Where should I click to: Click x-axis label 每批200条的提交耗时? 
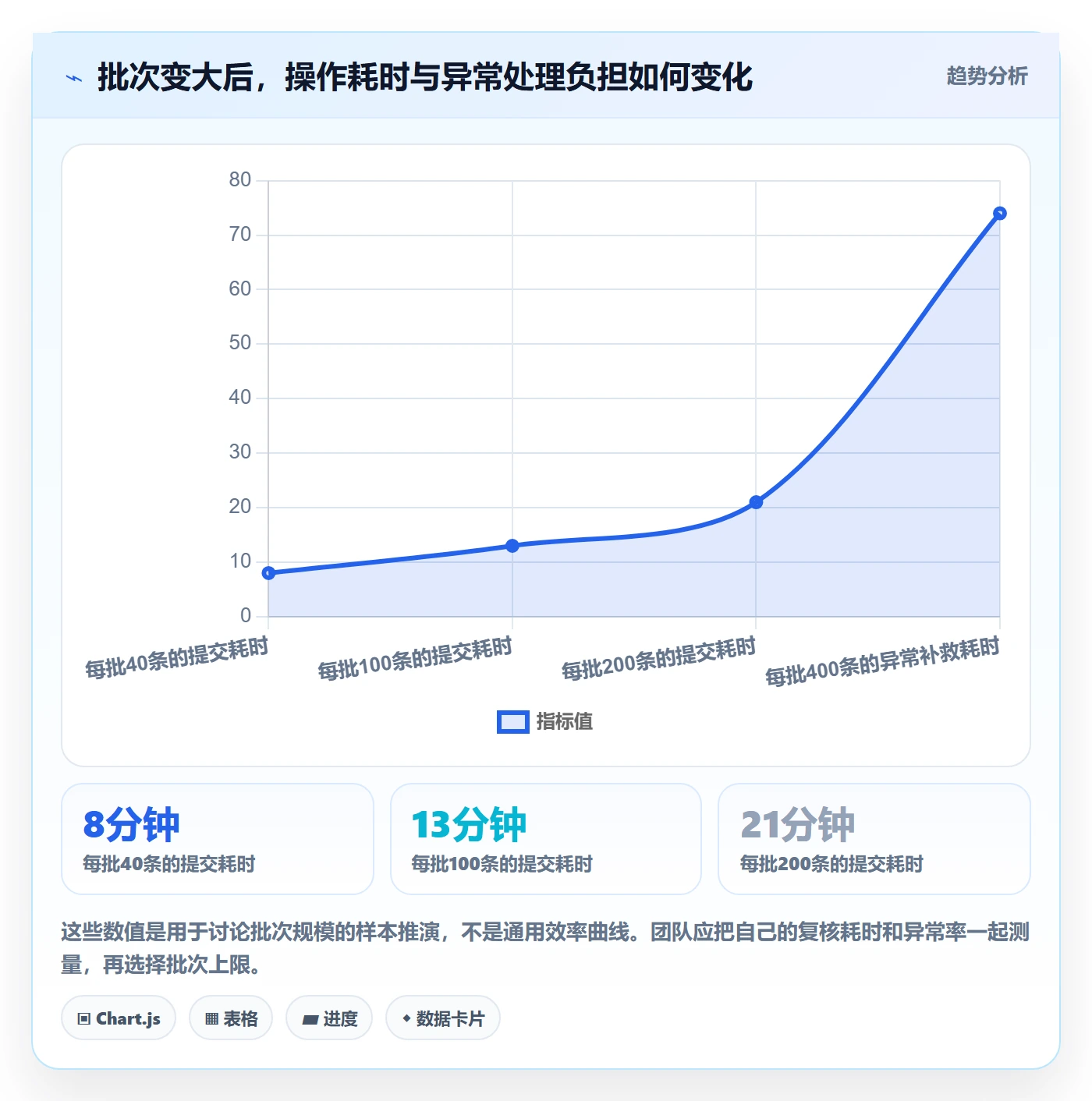click(x=659, y=659)
